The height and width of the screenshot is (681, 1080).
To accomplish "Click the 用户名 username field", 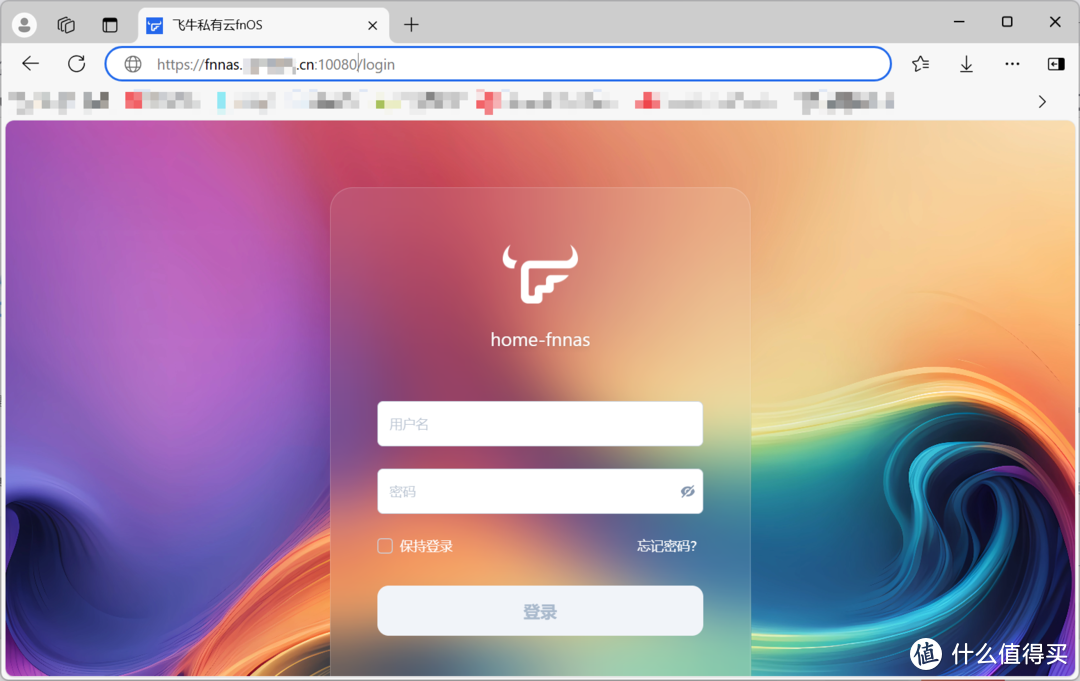I will click(x=540, y=423).
